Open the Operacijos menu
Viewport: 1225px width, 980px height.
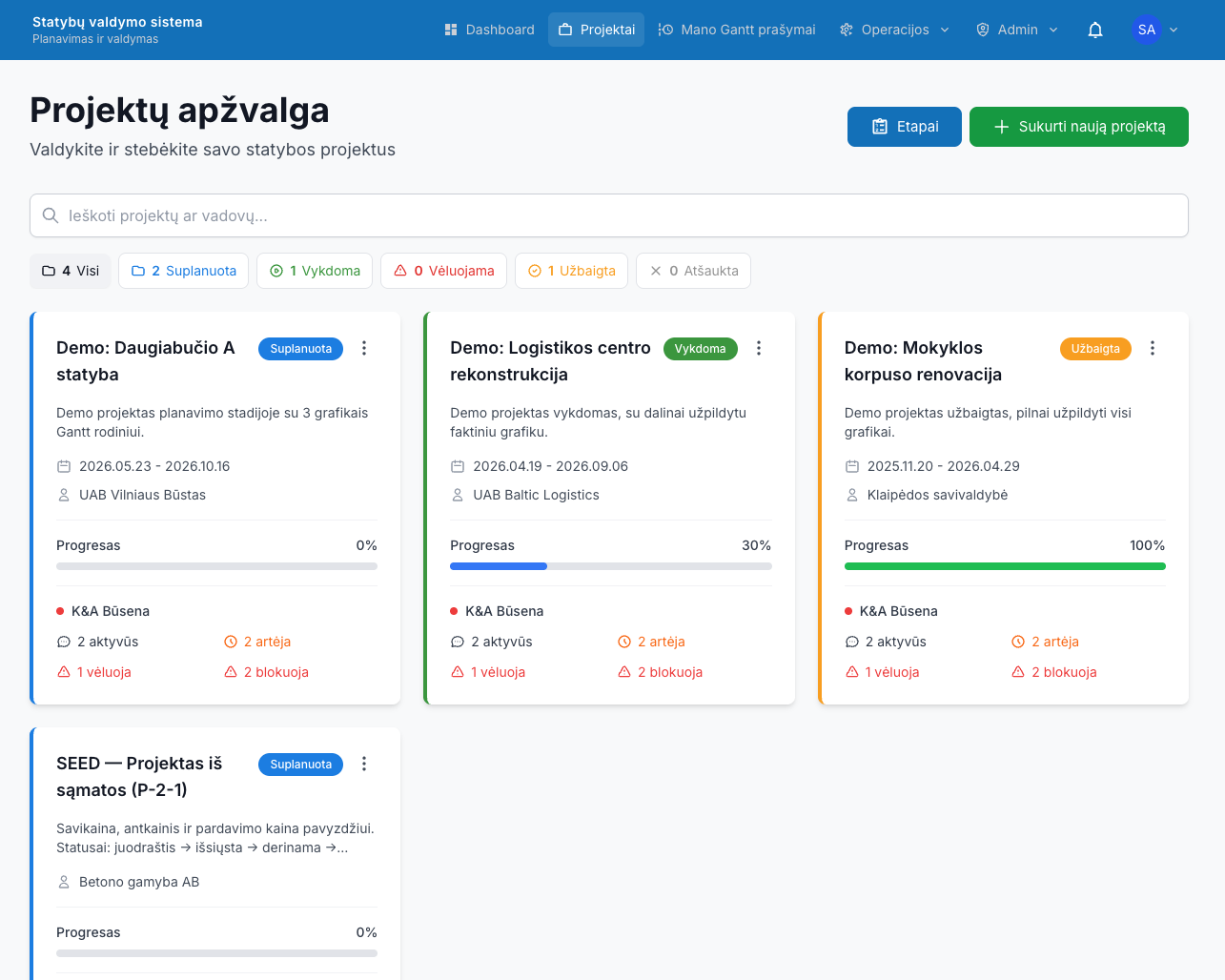[894, 30]
